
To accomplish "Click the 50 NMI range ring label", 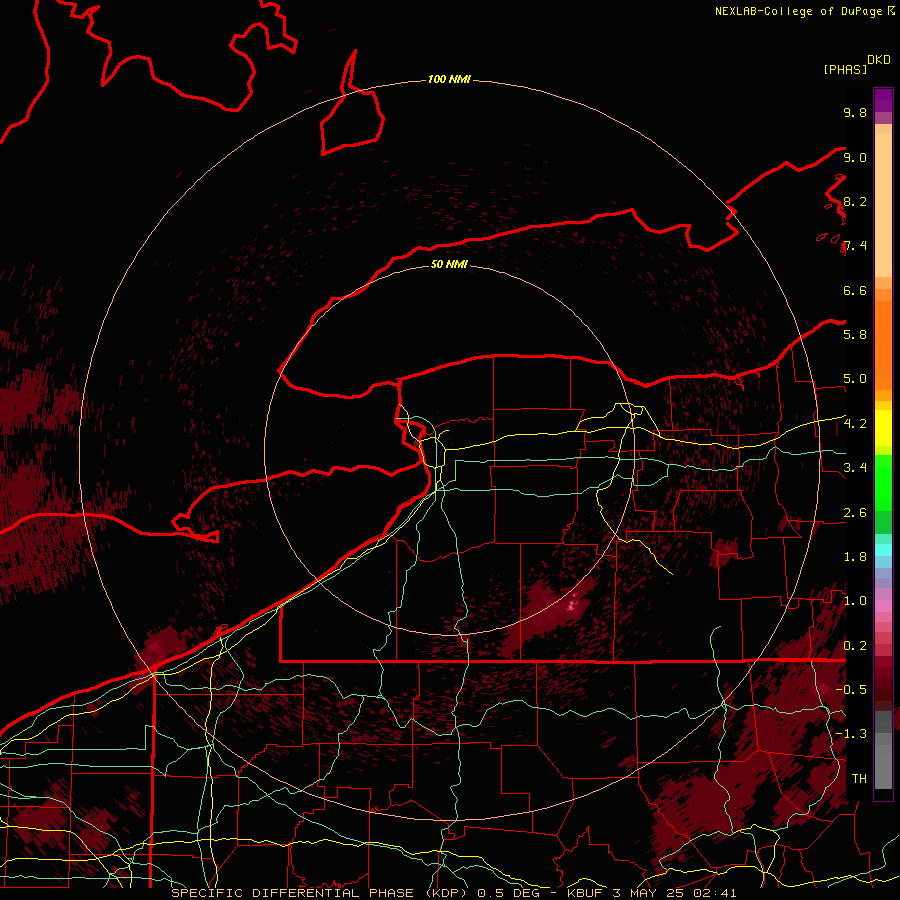I will pyautogui.click(x=449, y=264).
